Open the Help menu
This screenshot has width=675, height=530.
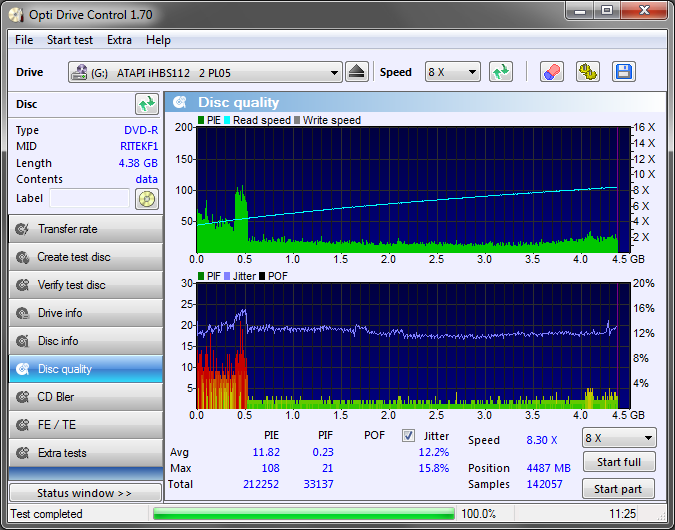pyautogui.click(x=158, y=40)
